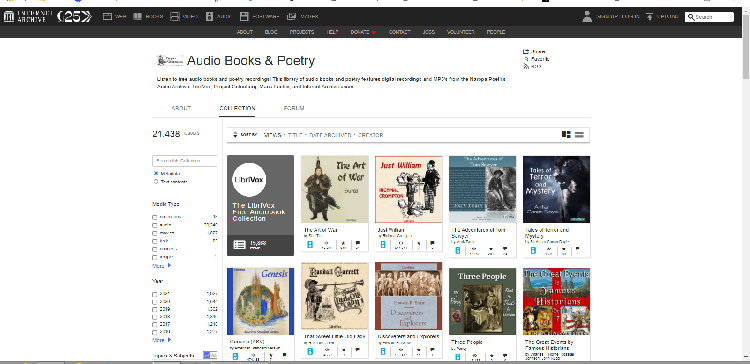Viewport: 750px width, 364px height.
Task: Check the collections Media Type checkbox
Action: pos(154,218)
